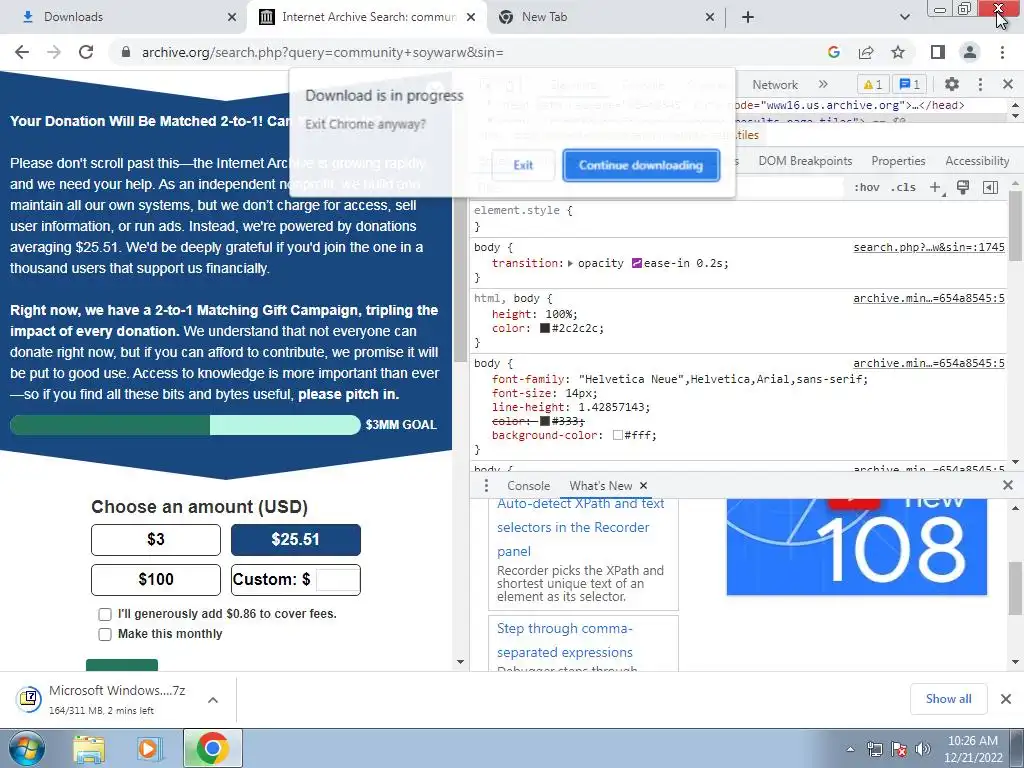Viewport: 1024px width, 768px height.
Task: Close the DevTools panel
Action: click(x=1008, y=84)
